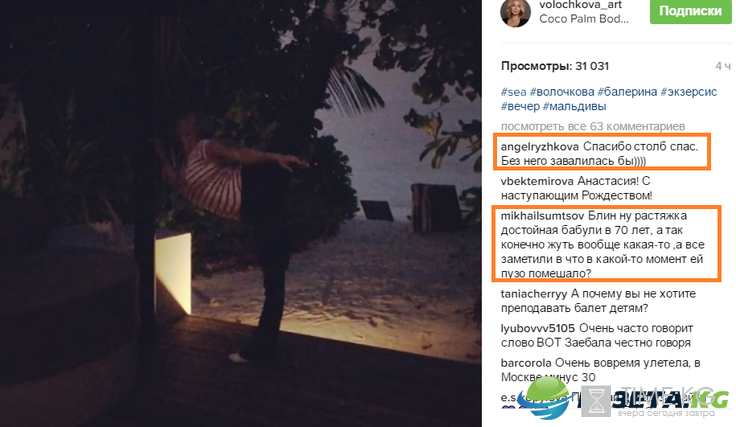Click the green Подписки button

[690, 11]
